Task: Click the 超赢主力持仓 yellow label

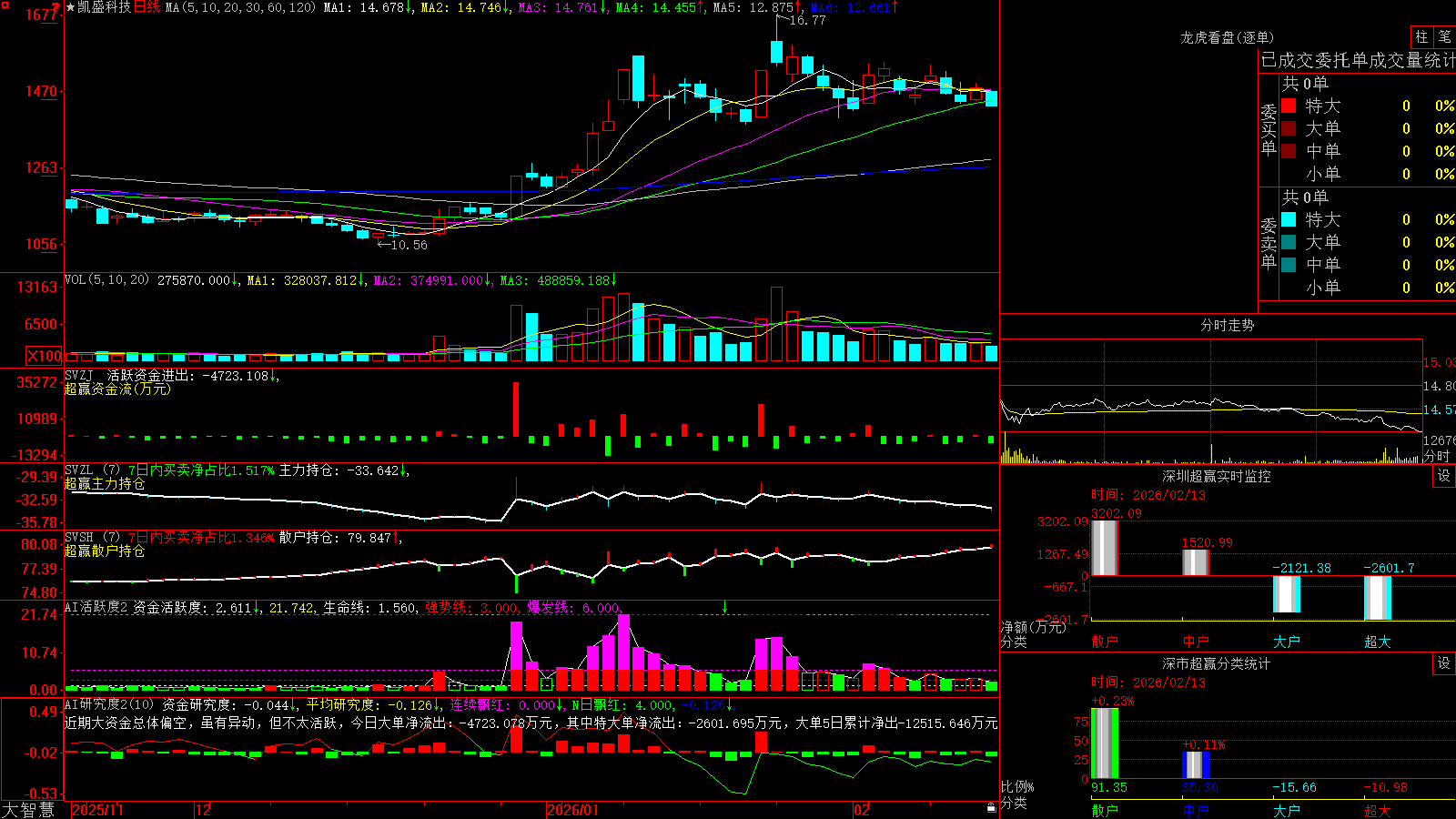Action: click(x=105, y=483)
